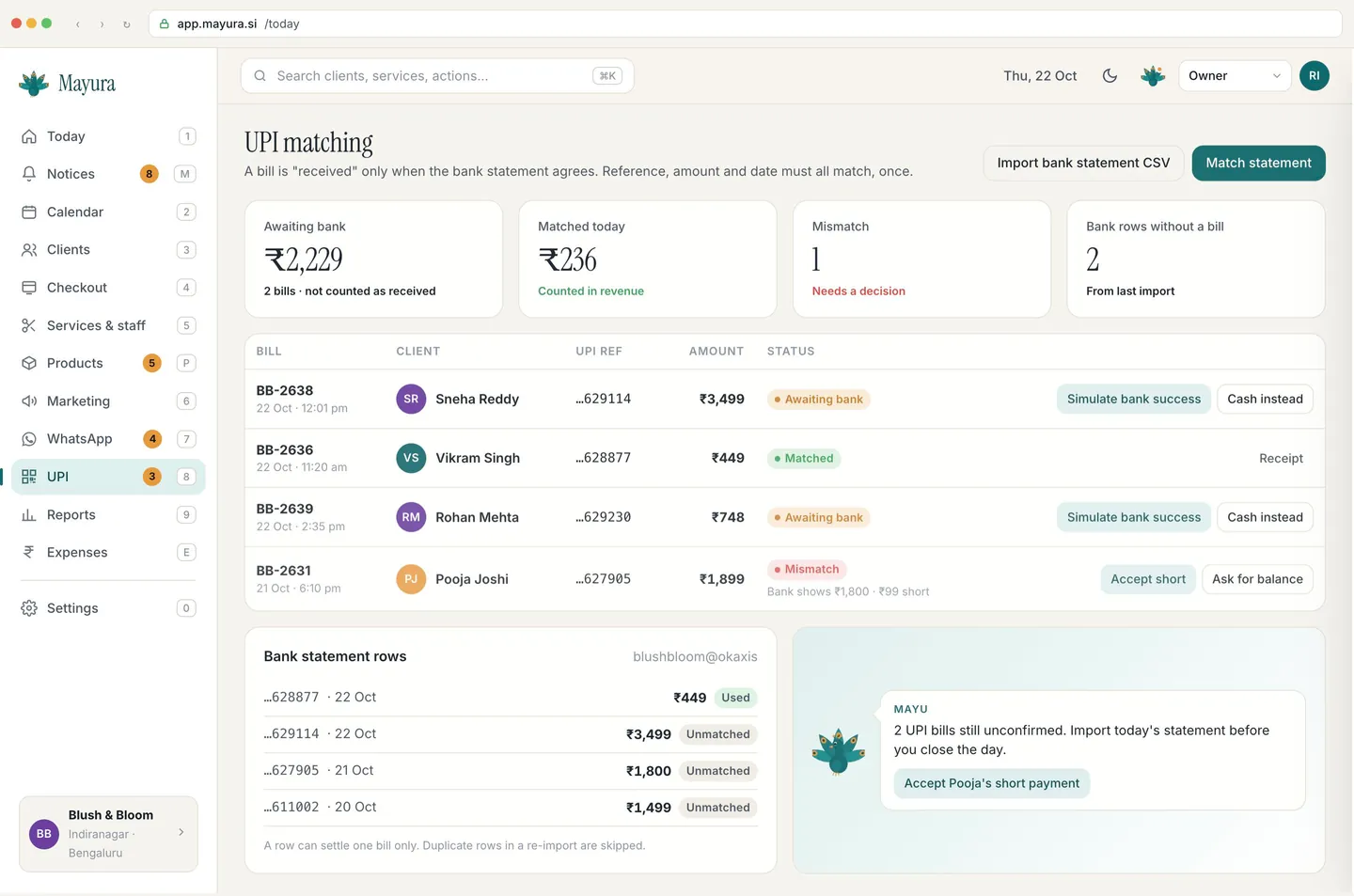
Task: Click Match statement button
Action: click(x=1258, y=163)
